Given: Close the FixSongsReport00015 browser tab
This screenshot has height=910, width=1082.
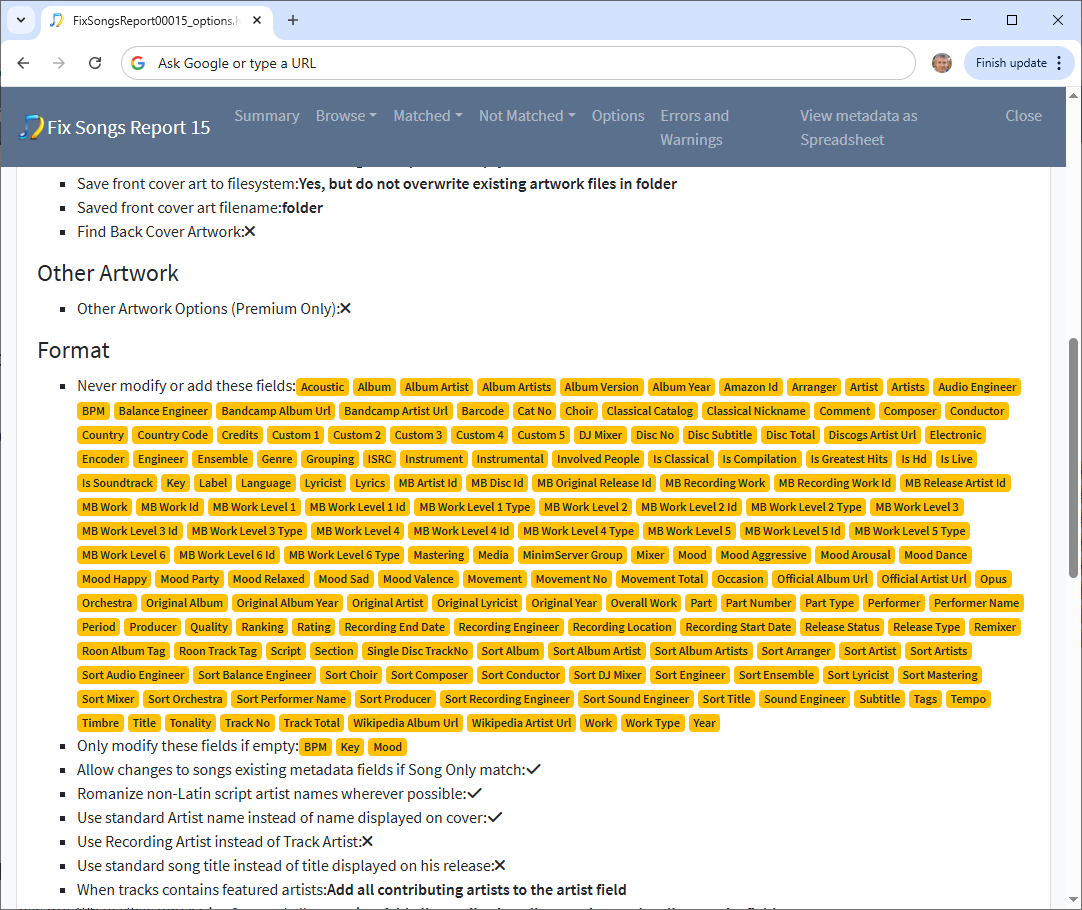Looking at the screenshot, I should coord(259,20).
